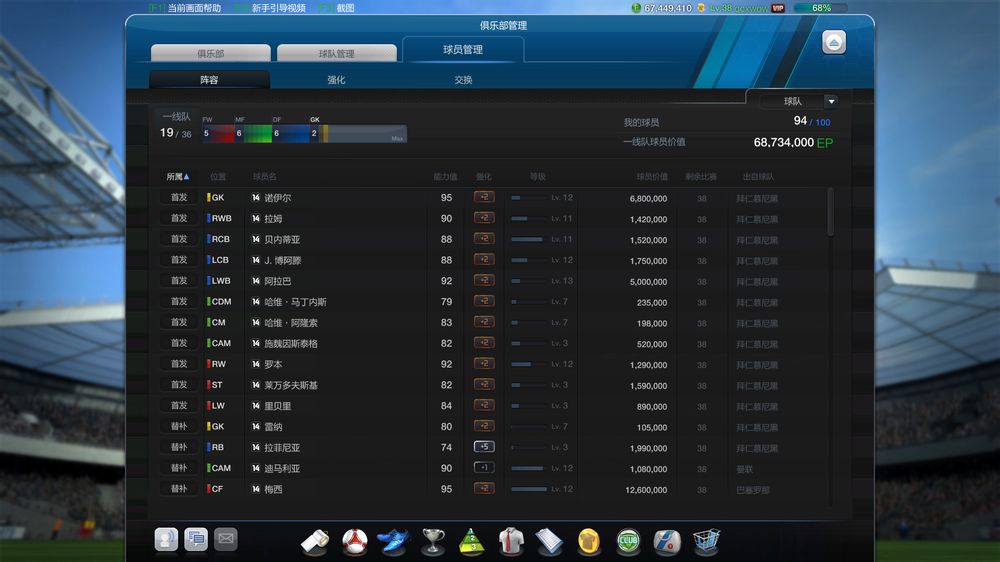Click the 14 season icon beside 里贝里

pyautogui.click(x=256, y=406)
